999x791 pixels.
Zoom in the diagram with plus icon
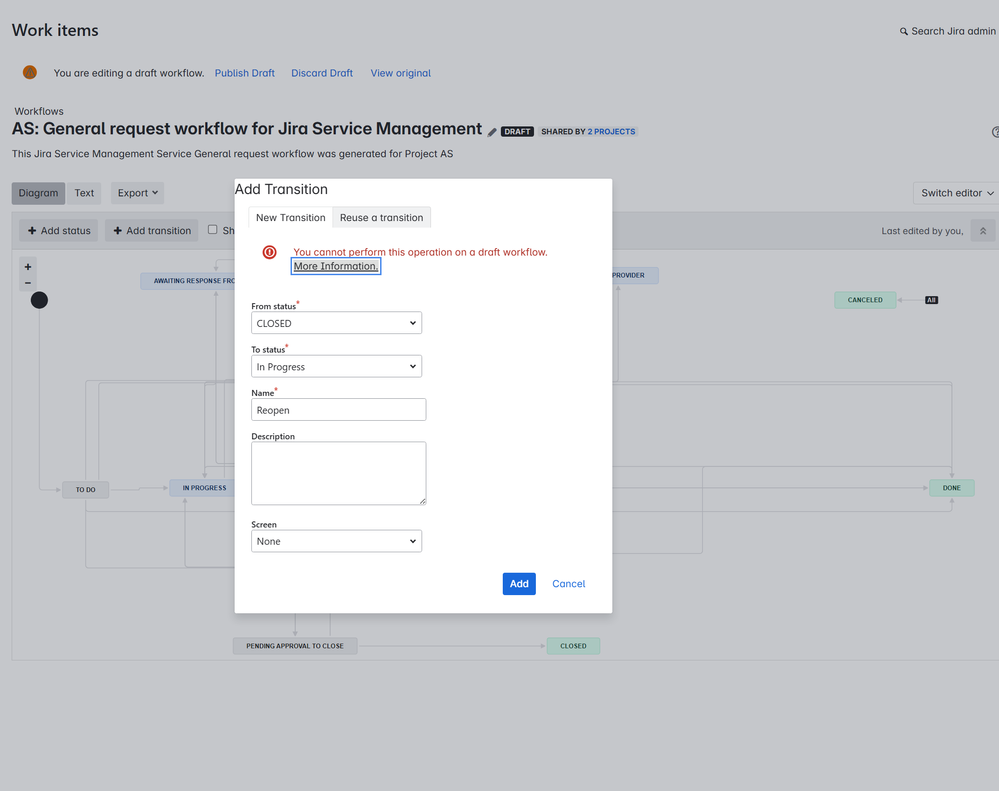(x=28, y=267)
